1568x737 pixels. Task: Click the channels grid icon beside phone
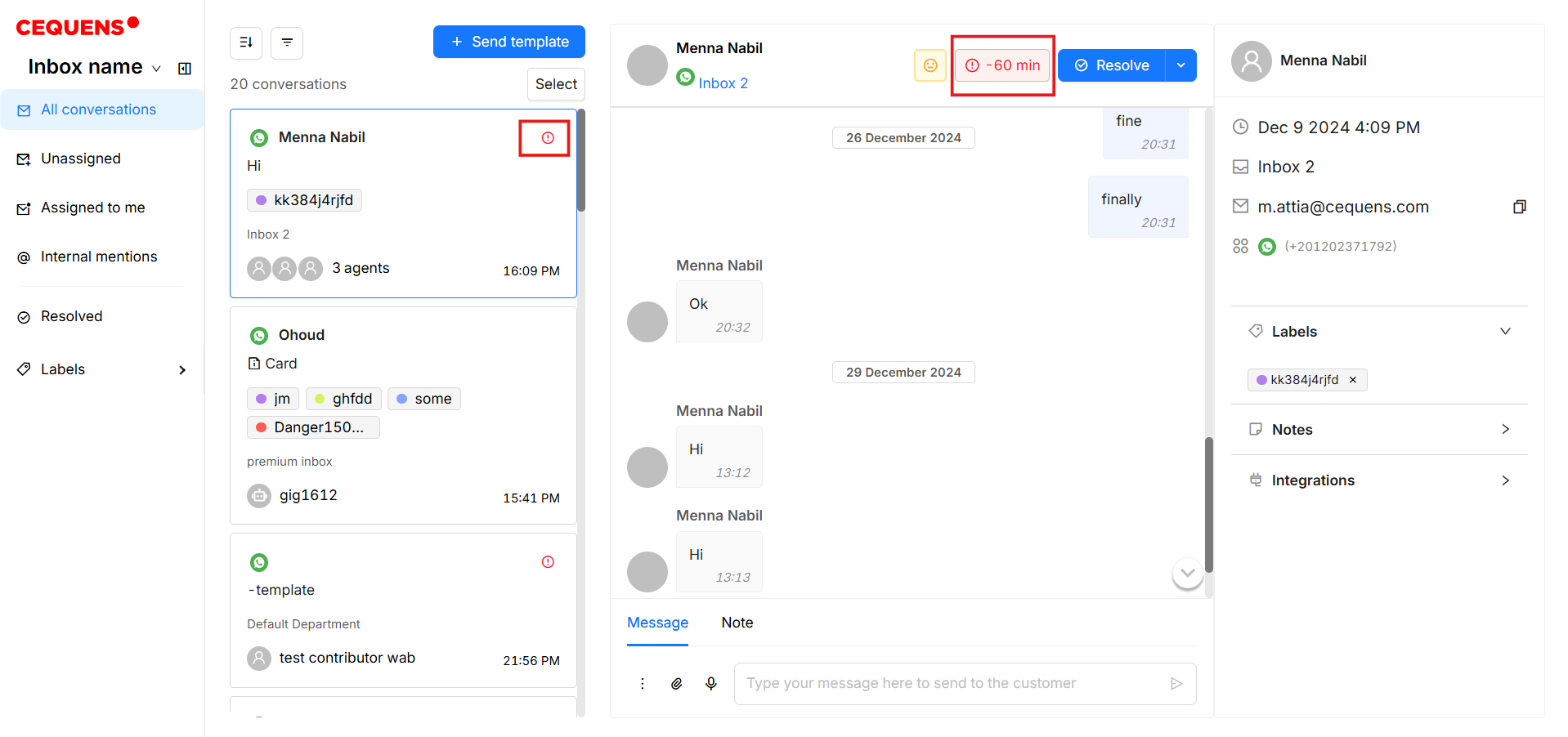pos(1240,247)
